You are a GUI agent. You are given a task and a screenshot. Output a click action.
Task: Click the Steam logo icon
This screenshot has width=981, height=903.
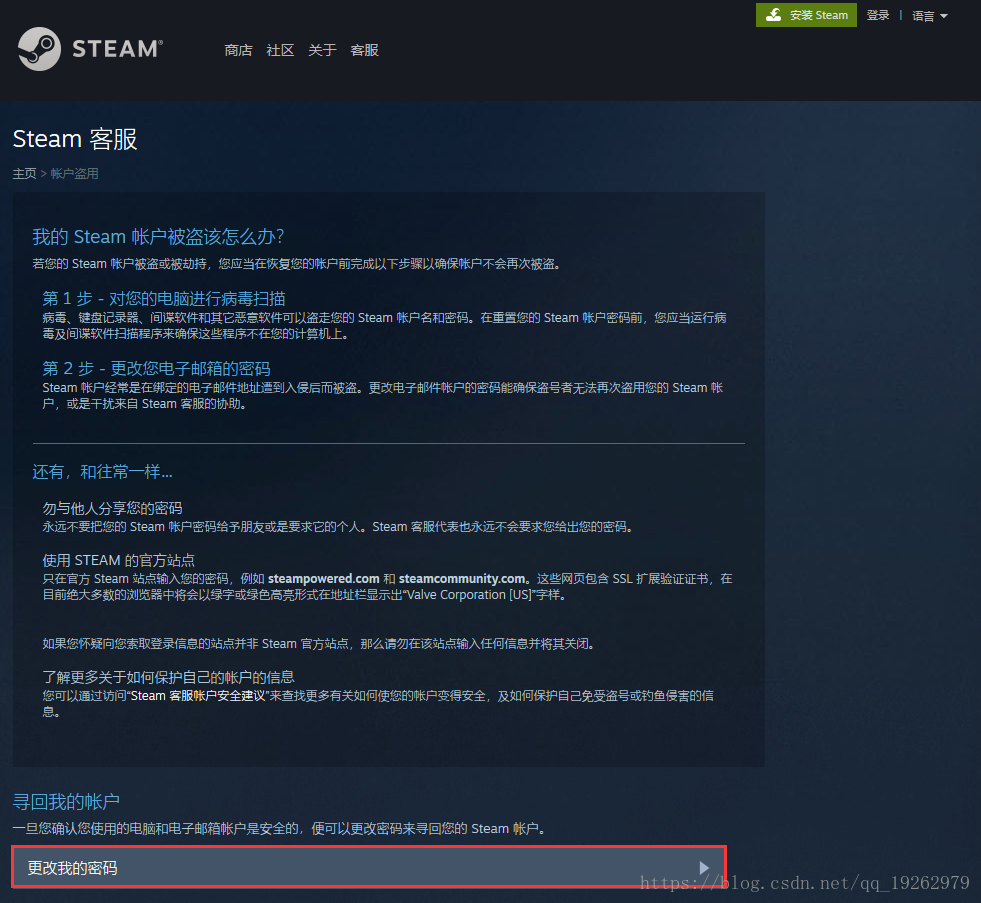[x=39, y=49]
